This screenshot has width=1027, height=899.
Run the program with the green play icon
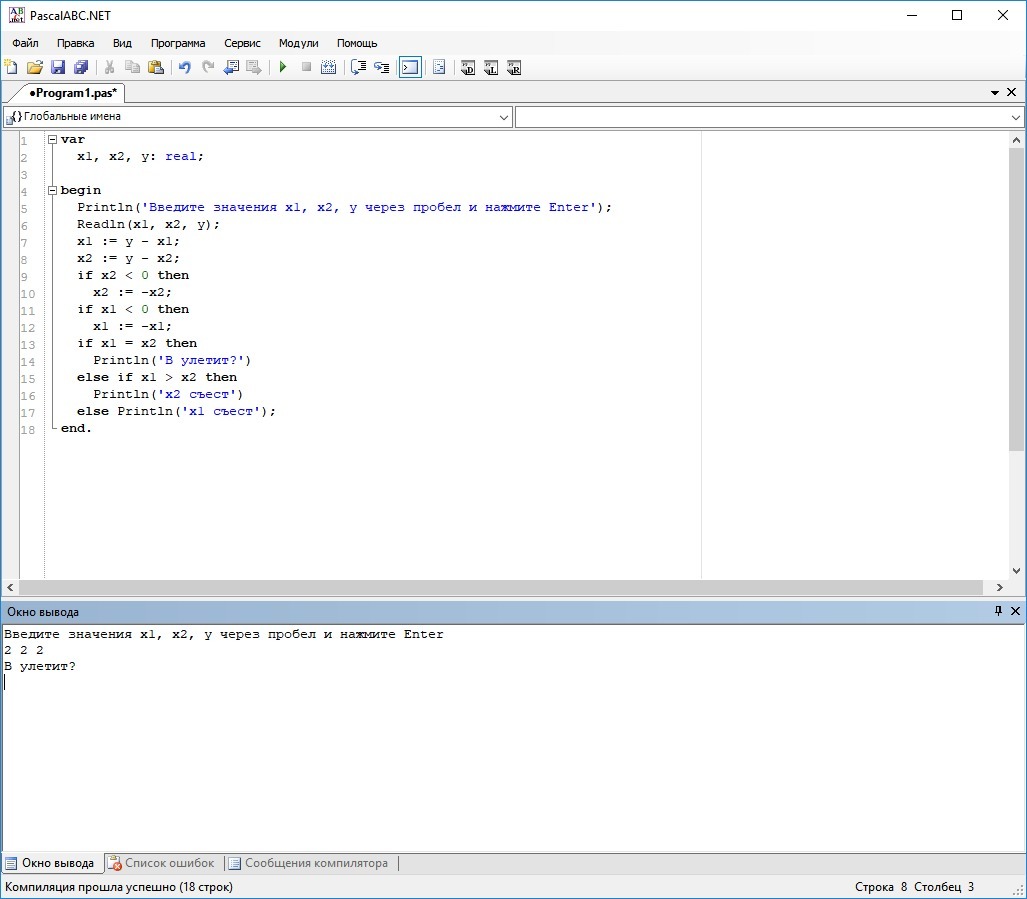coord(283,68)
